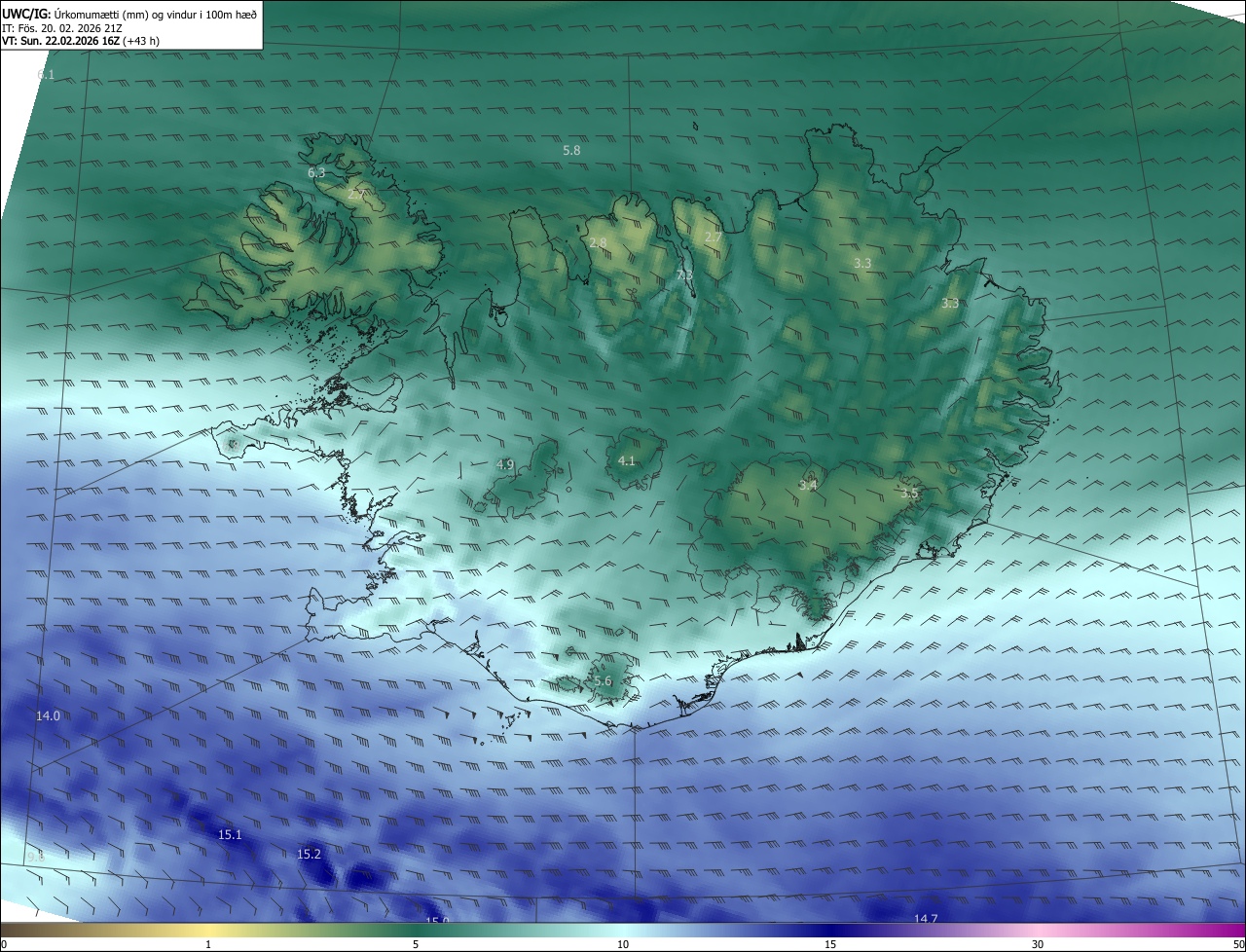This screenshot has width=1246, height=952.
Task: Click the 6.1 value near the header box
Action: point(46,75)
